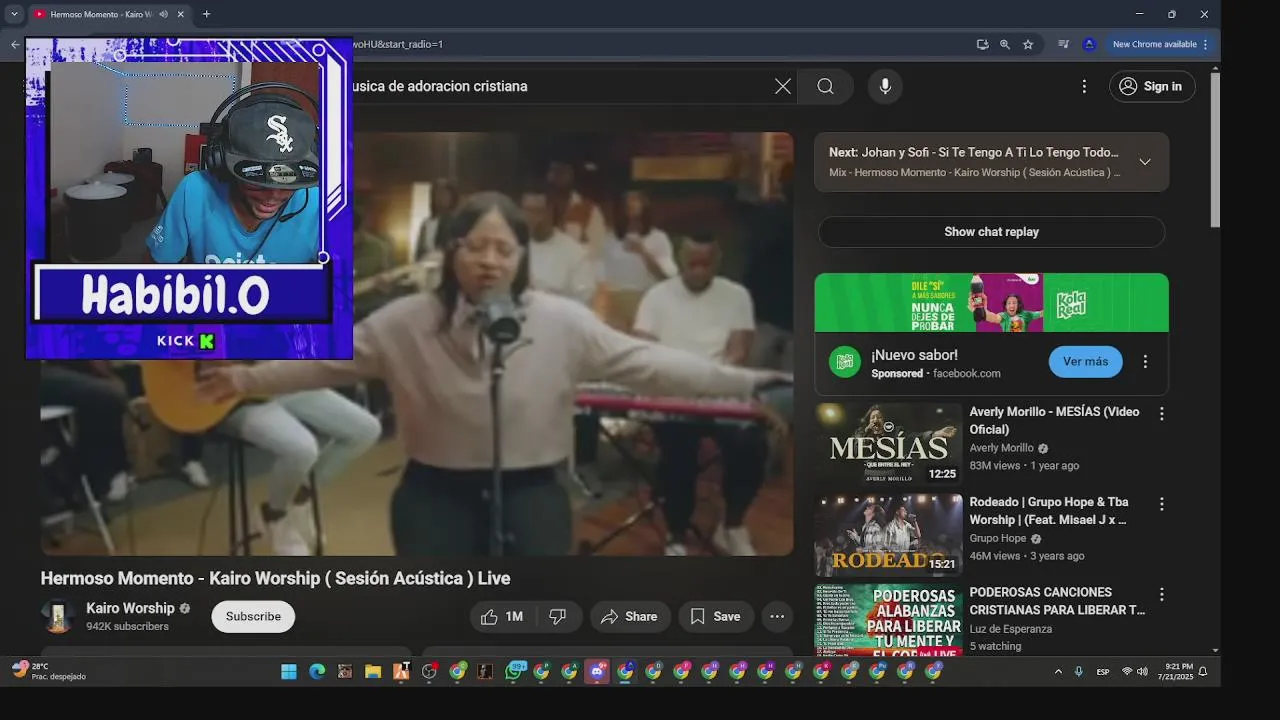Show chat replay
The width and height of the screenshot is (1280, 720).
pyautogui.click(x=991, y=232)
